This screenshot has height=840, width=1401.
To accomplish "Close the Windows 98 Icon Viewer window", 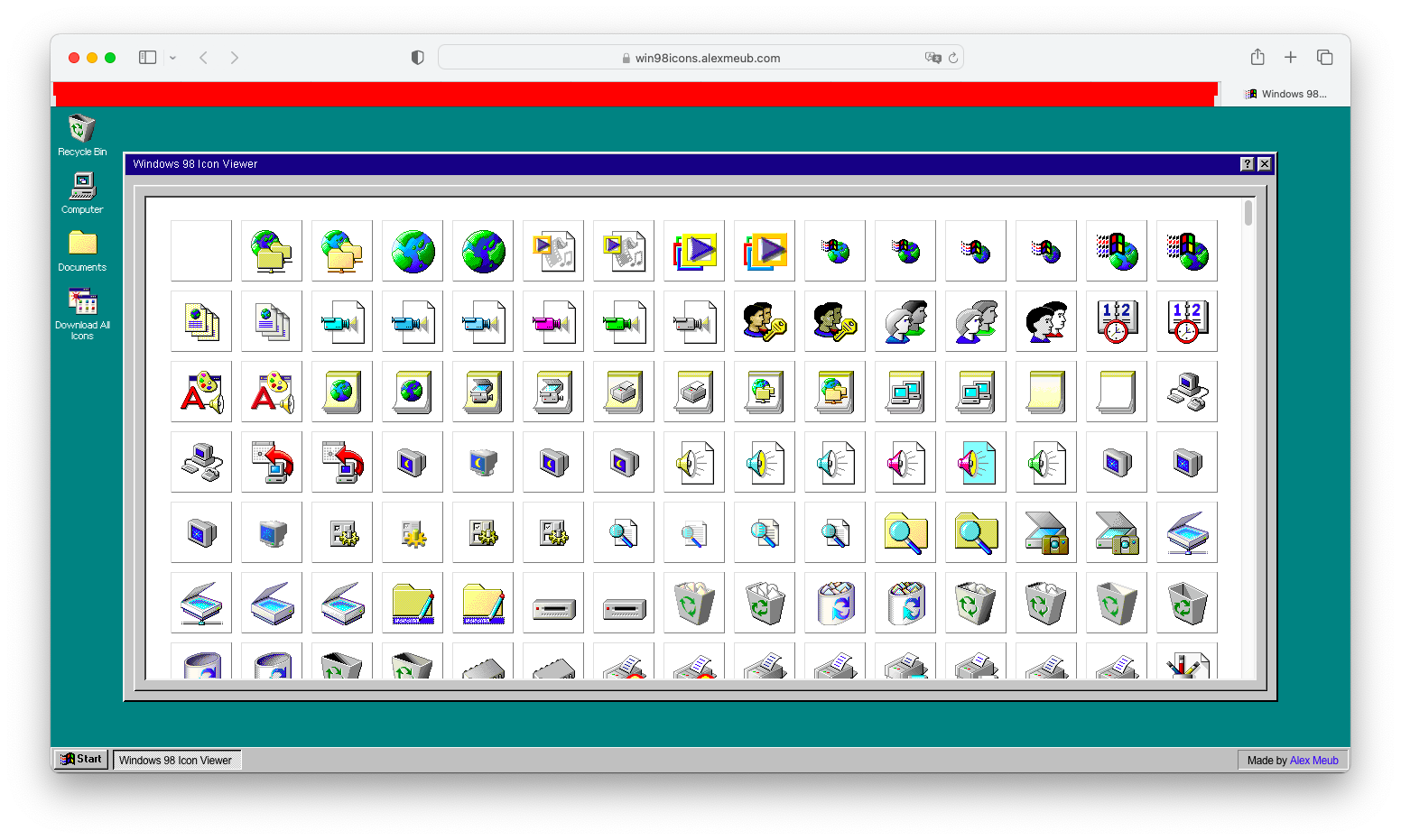I will [x=1265, y=163].
